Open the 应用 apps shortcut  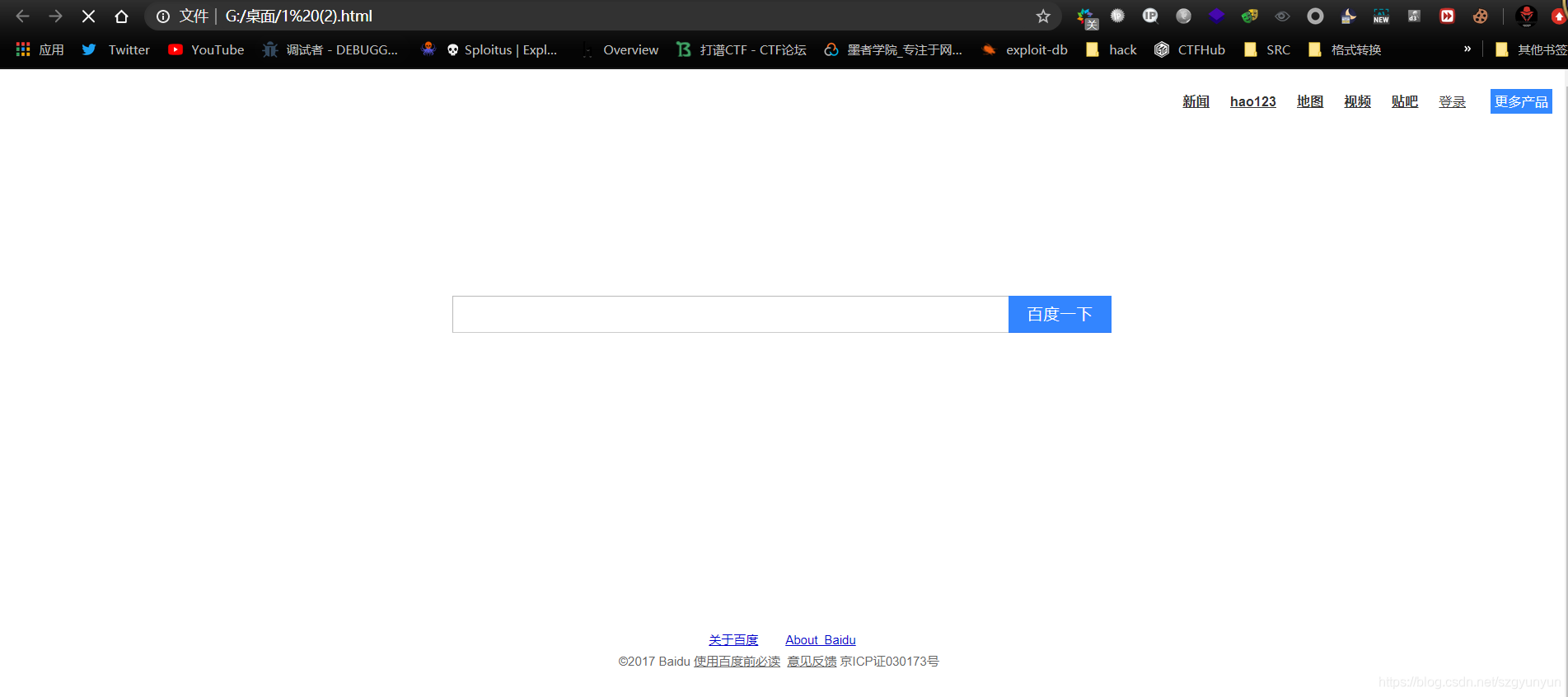[40, 49]
